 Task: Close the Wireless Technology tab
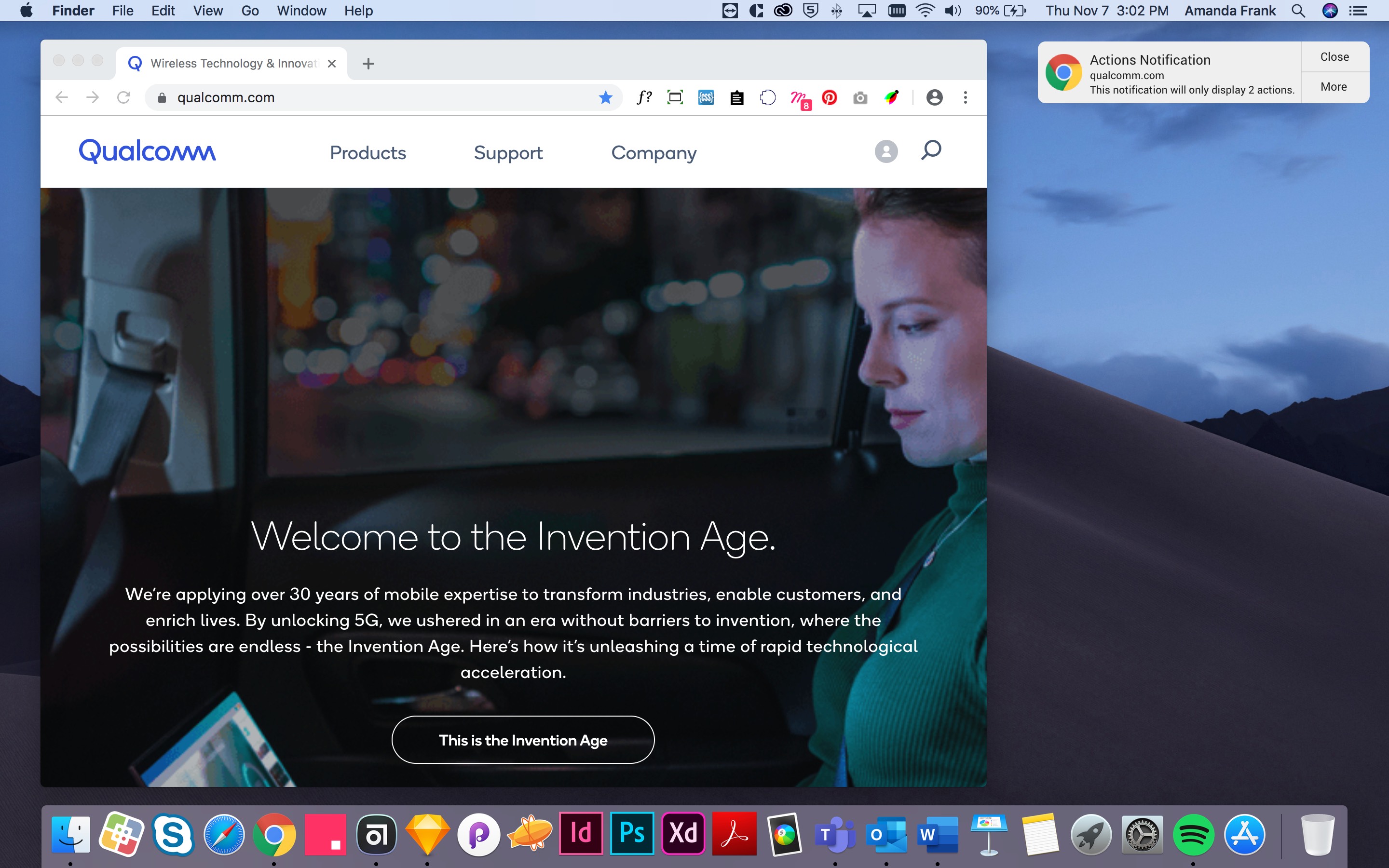pyautogui.click(x=332, y=64)
